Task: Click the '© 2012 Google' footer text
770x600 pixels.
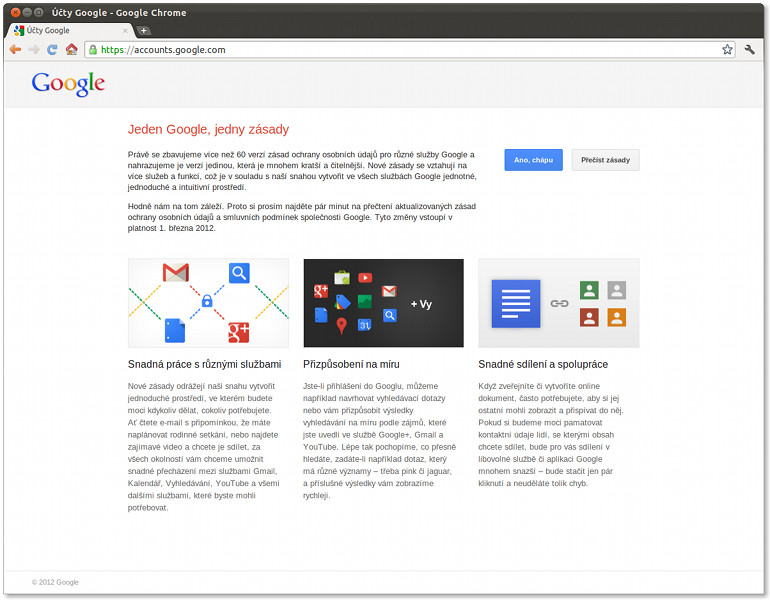Action: click(x=55, y=582)
